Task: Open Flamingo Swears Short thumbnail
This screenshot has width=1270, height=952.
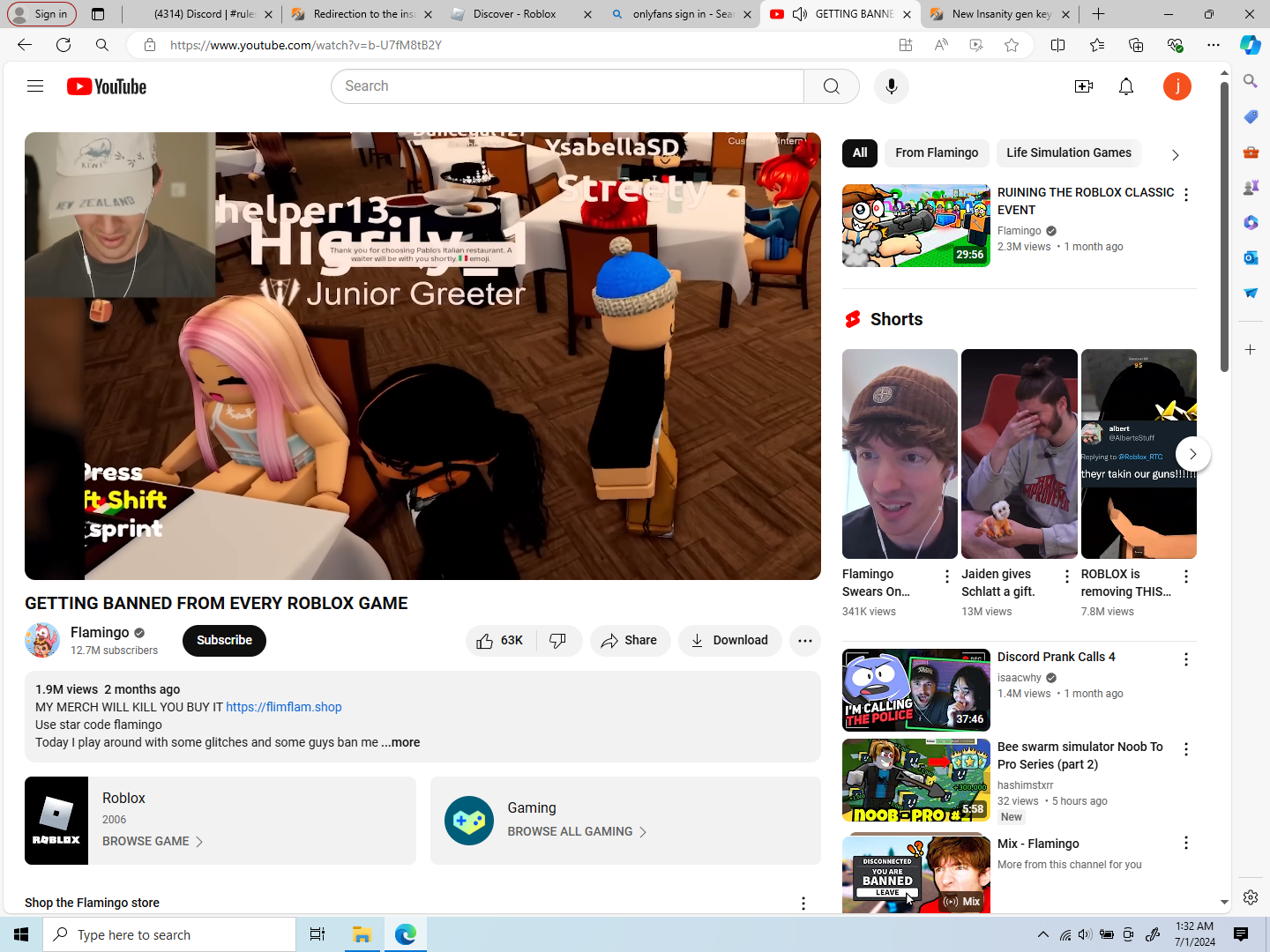Action: click(900, 454)
